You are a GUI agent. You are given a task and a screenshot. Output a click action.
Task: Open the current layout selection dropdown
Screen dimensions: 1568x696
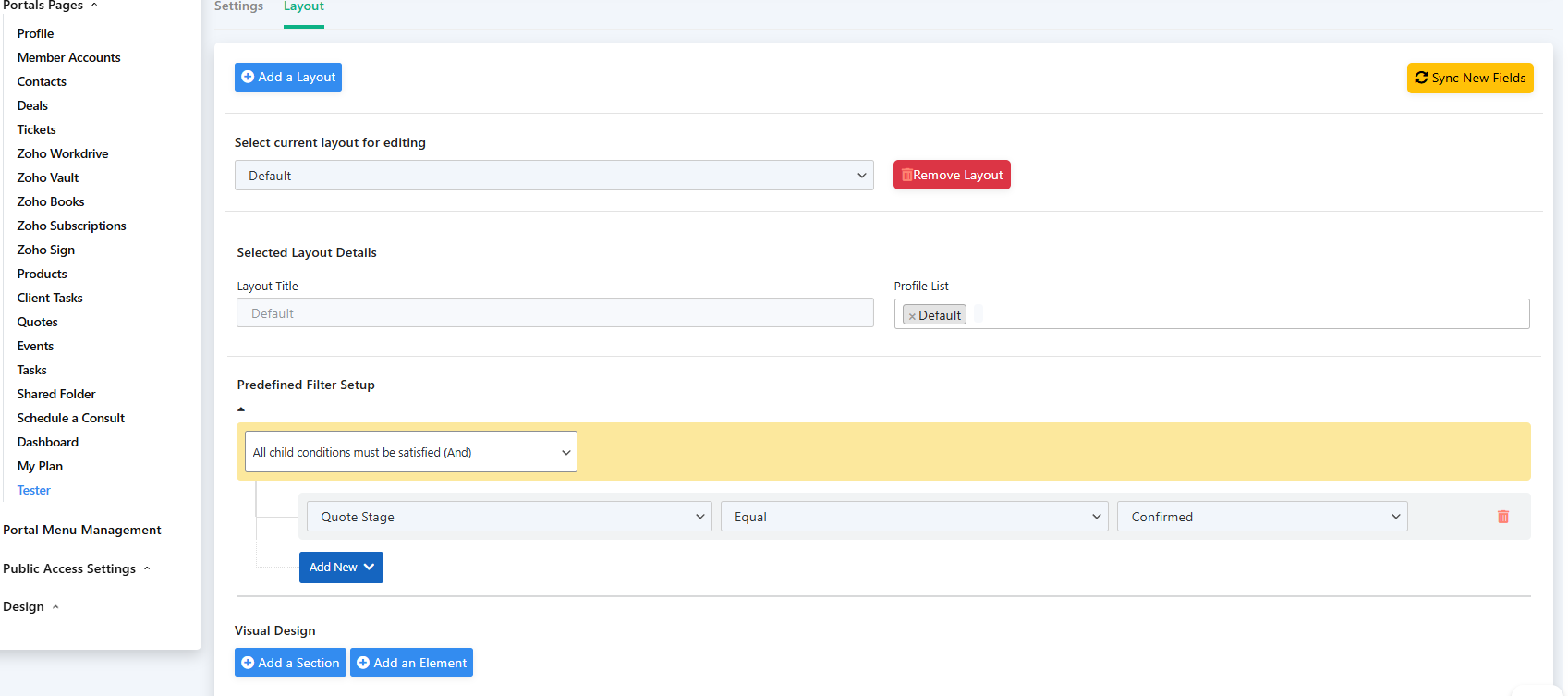pyautogui.click(x=553, y=176)
